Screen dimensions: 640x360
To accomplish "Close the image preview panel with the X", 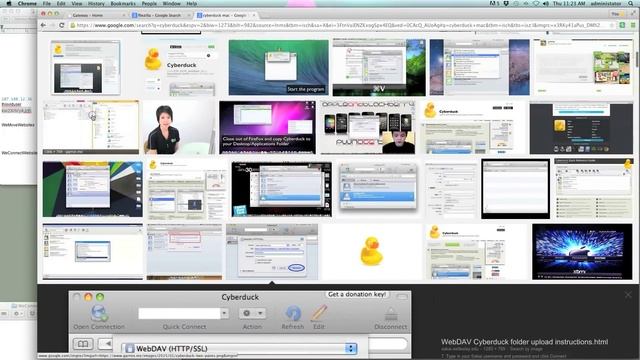I will point(628,295).
